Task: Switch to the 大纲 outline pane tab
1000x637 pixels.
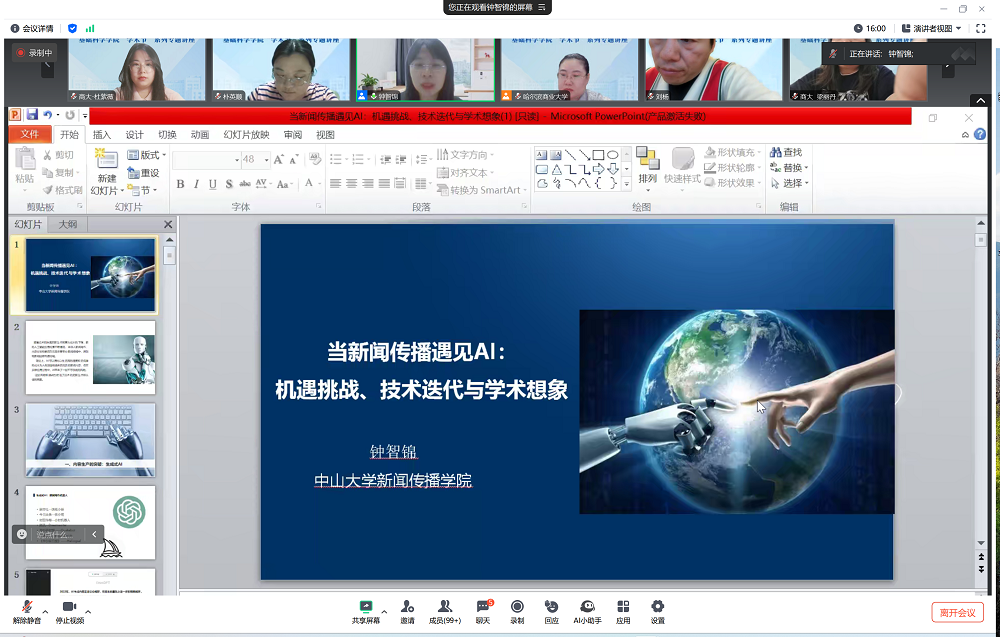Action: tap(68, 225)
